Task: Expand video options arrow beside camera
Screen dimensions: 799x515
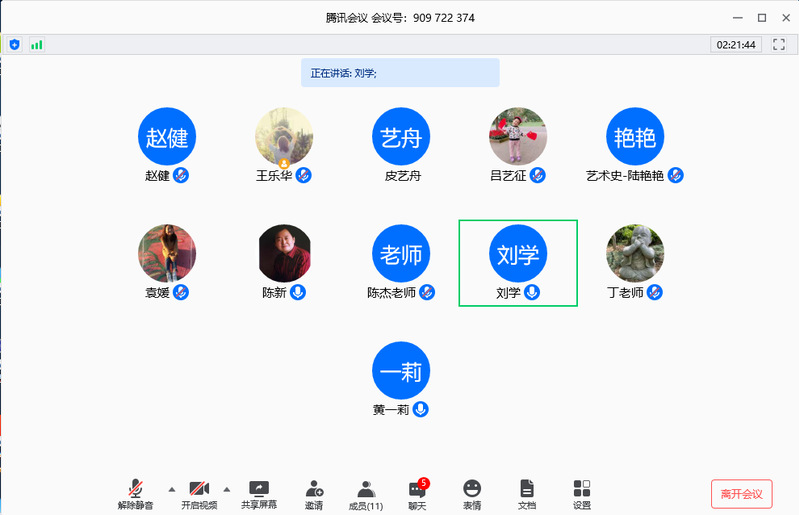Action: (226, 489)
